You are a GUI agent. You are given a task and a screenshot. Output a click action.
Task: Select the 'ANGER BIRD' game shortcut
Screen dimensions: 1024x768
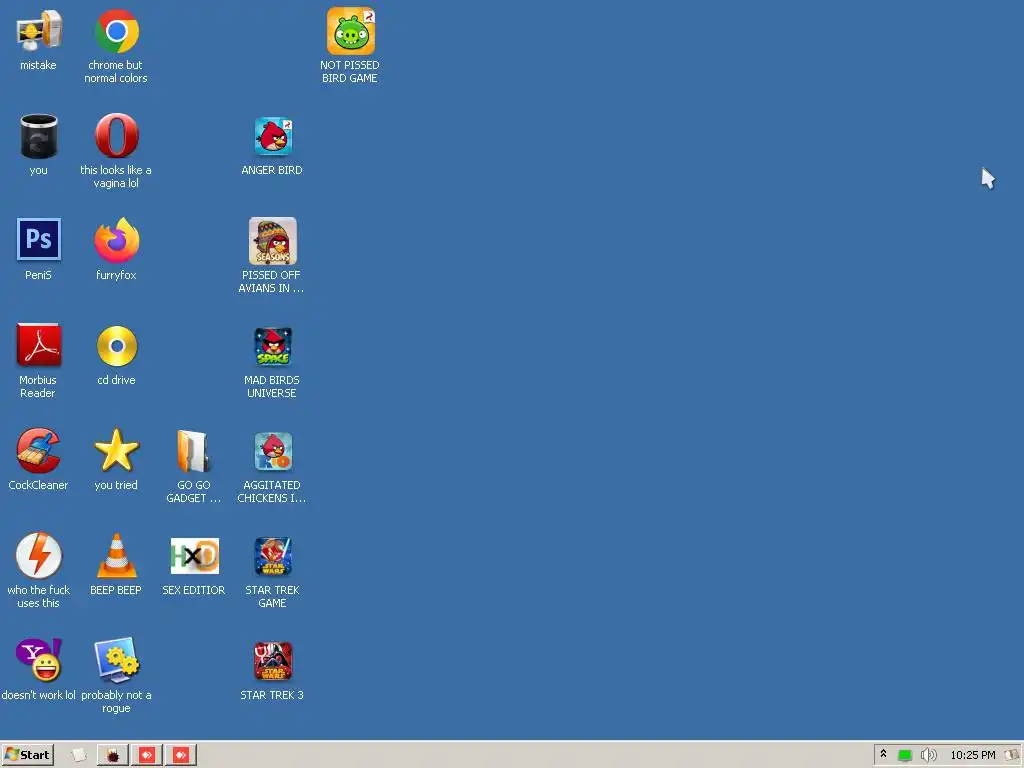point(273,136)
